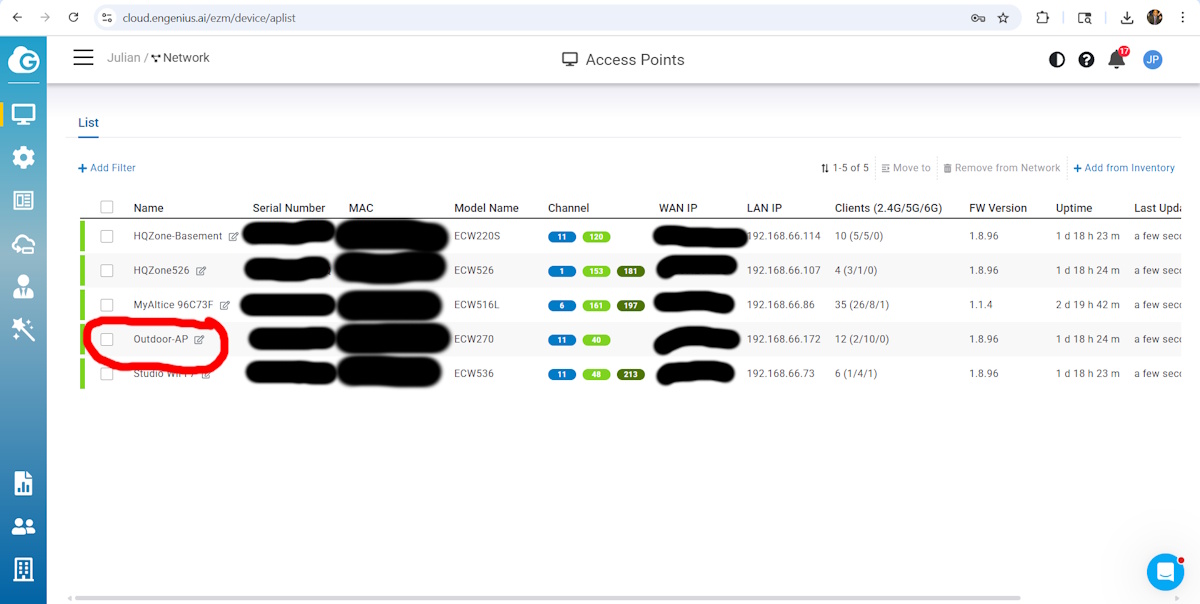
Task: Open the password key icon in address bar
Action: tap(978, 18)
